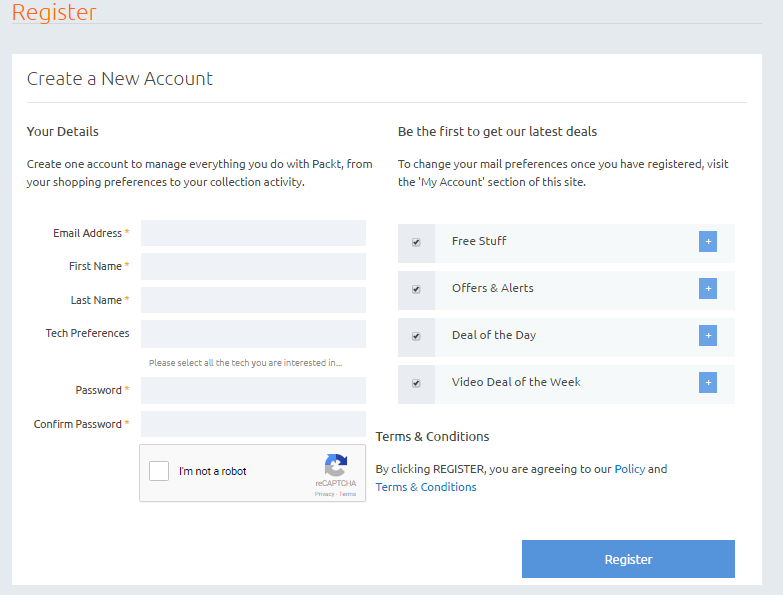The width and height of the screenshot is (783, 595).
Task: Open the Terms & Conditions link
Action: (426, 487)
